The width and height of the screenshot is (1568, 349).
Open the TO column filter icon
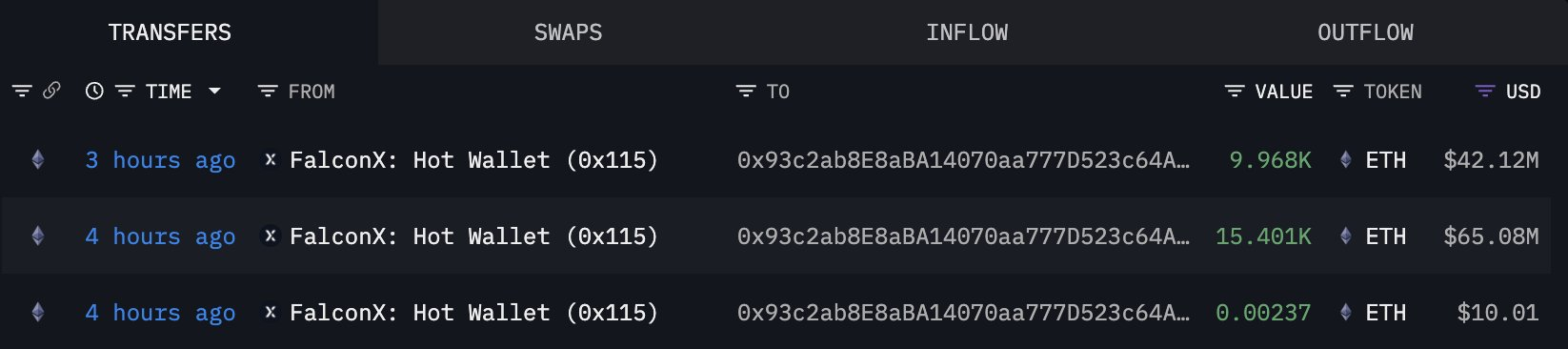coord(746,92)
